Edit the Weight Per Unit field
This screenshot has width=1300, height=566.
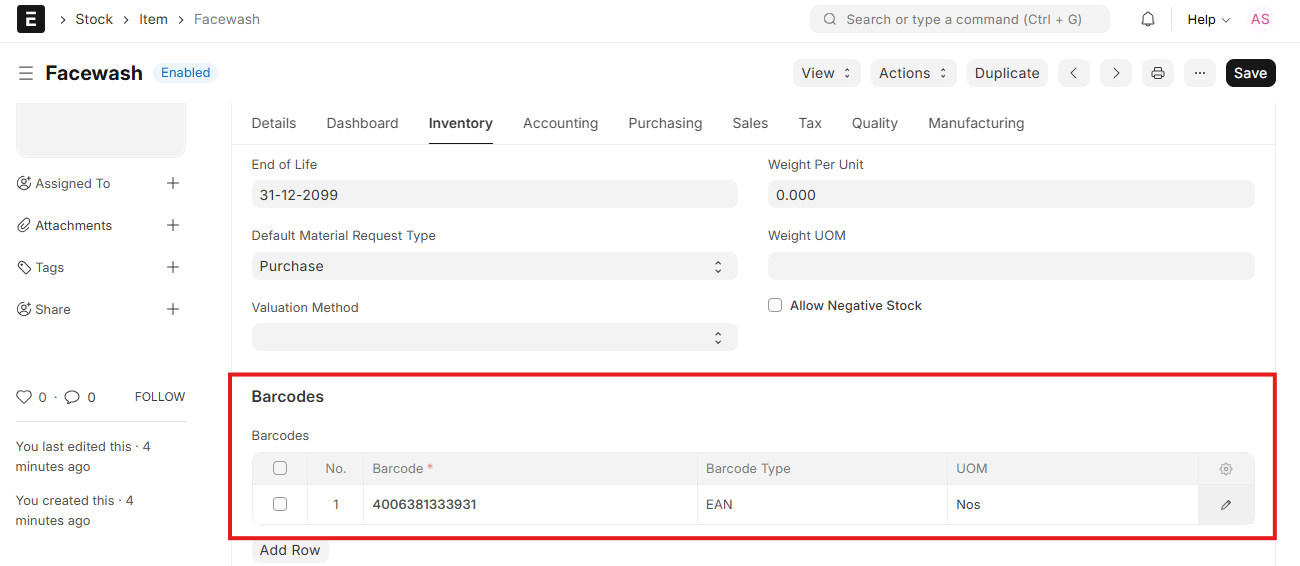click(1011, 194)
